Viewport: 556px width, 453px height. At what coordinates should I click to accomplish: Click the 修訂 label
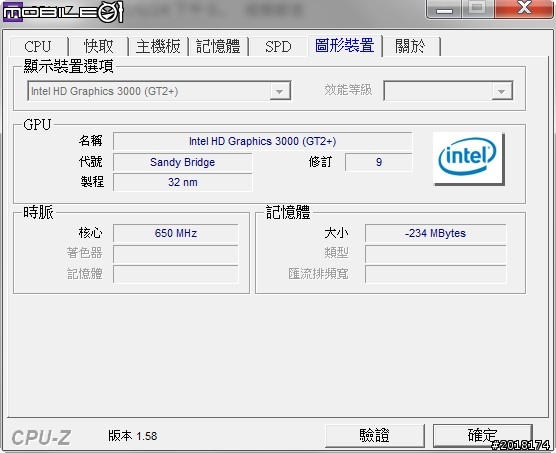point(320,162)
